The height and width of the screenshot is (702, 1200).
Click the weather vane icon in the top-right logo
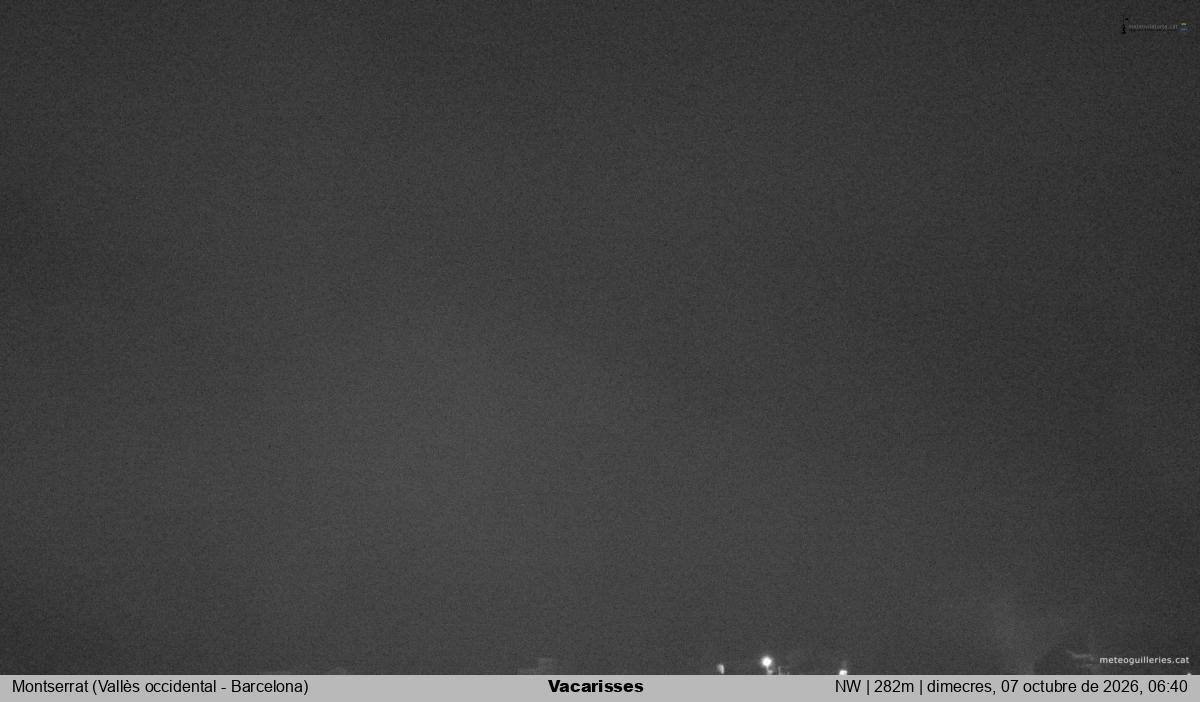(x=1124, y=25)
